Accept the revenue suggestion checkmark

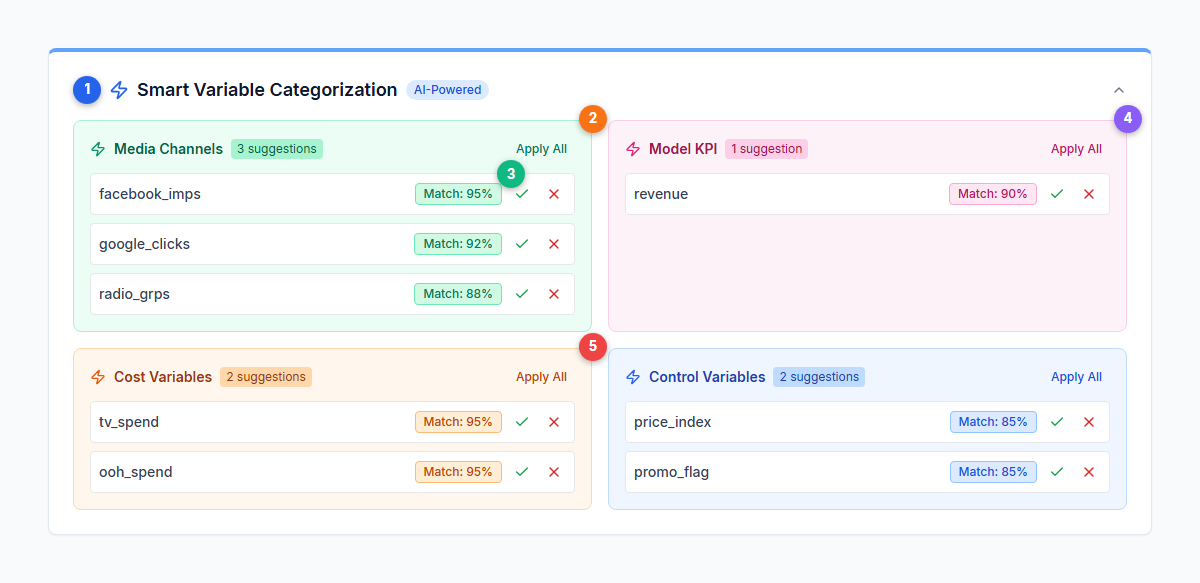1057,194
